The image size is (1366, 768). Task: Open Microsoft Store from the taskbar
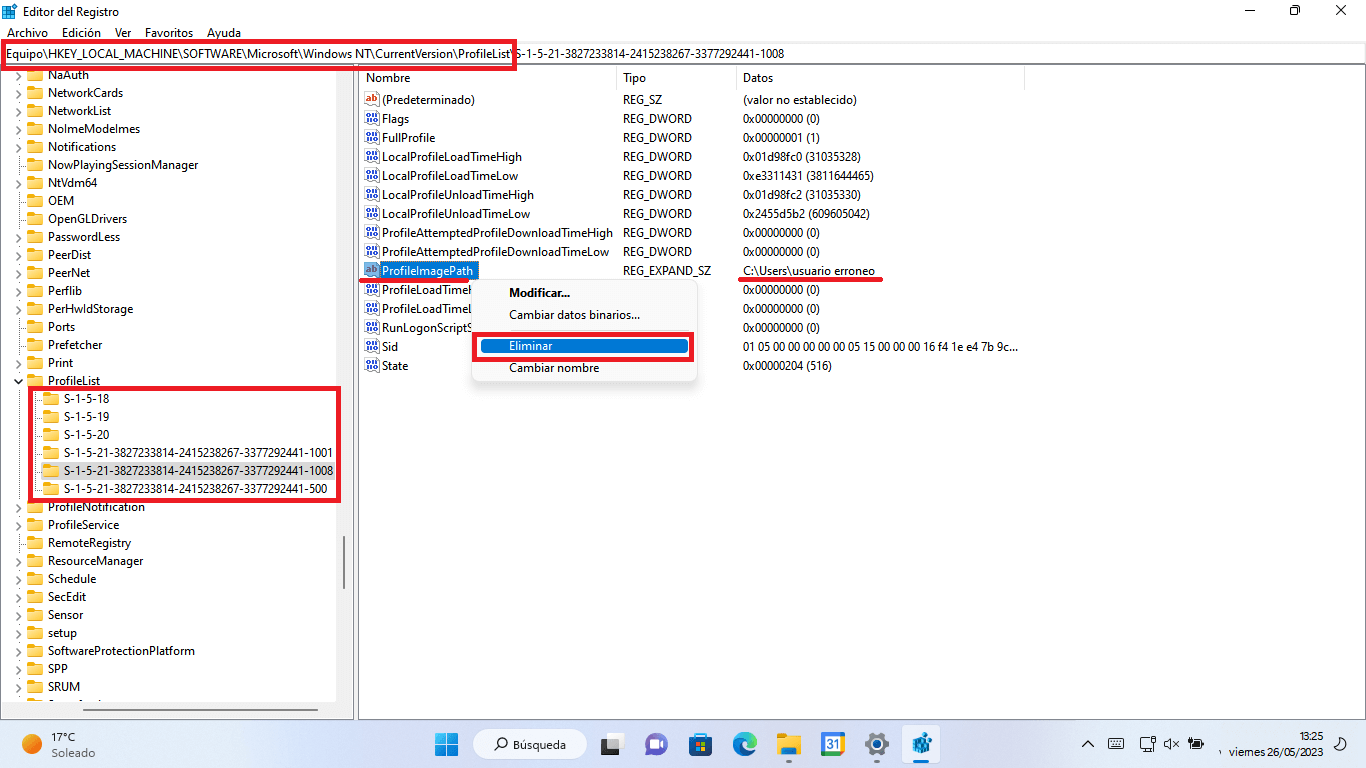click(x=700, y=744)
